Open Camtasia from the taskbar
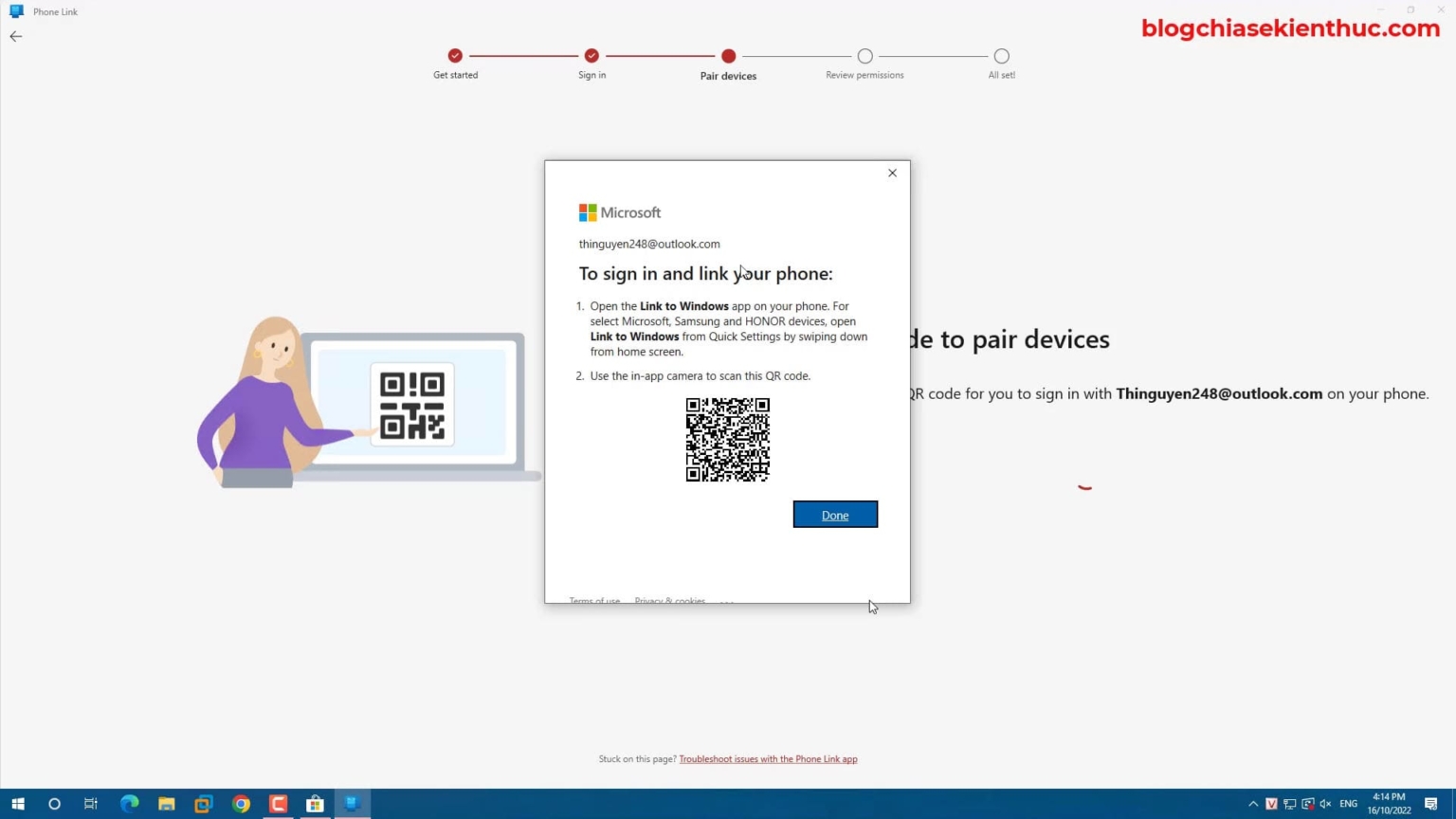1456x819 pixels. point(278,804)
